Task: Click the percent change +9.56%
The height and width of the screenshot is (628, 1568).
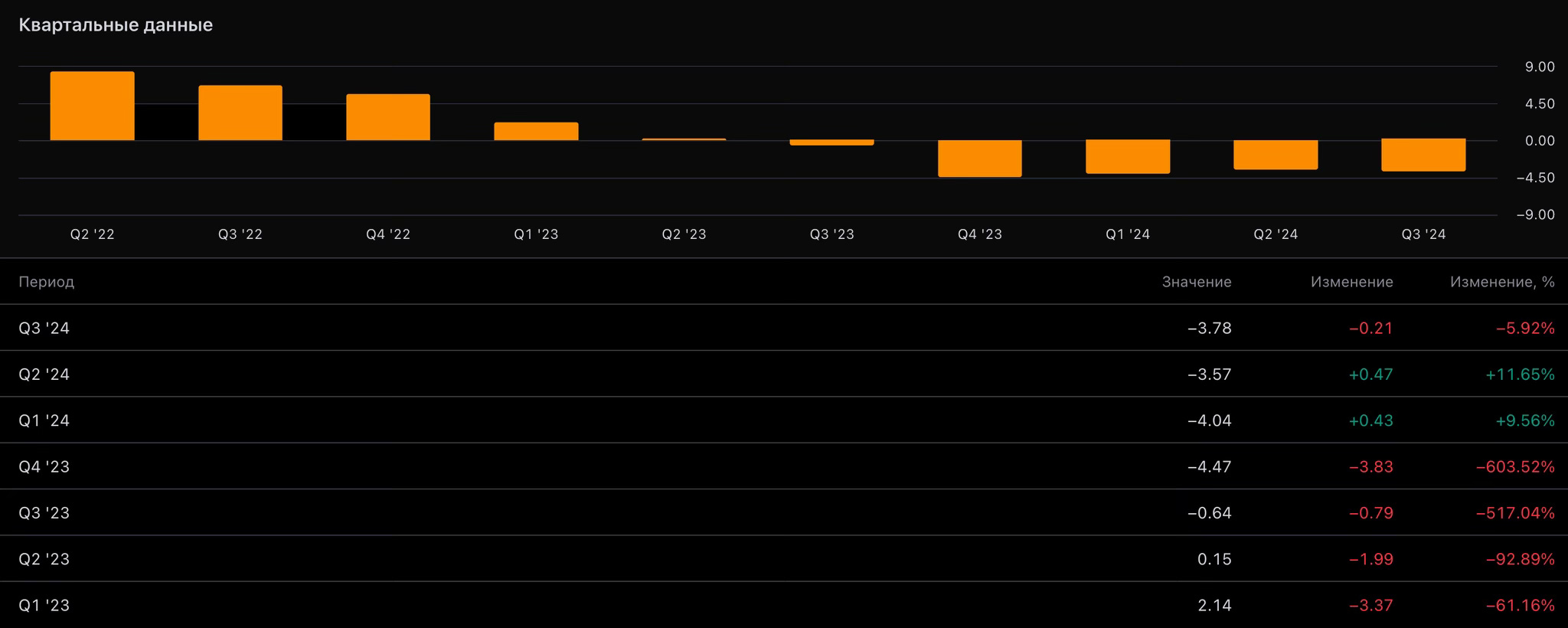Action: (1525, 420)
